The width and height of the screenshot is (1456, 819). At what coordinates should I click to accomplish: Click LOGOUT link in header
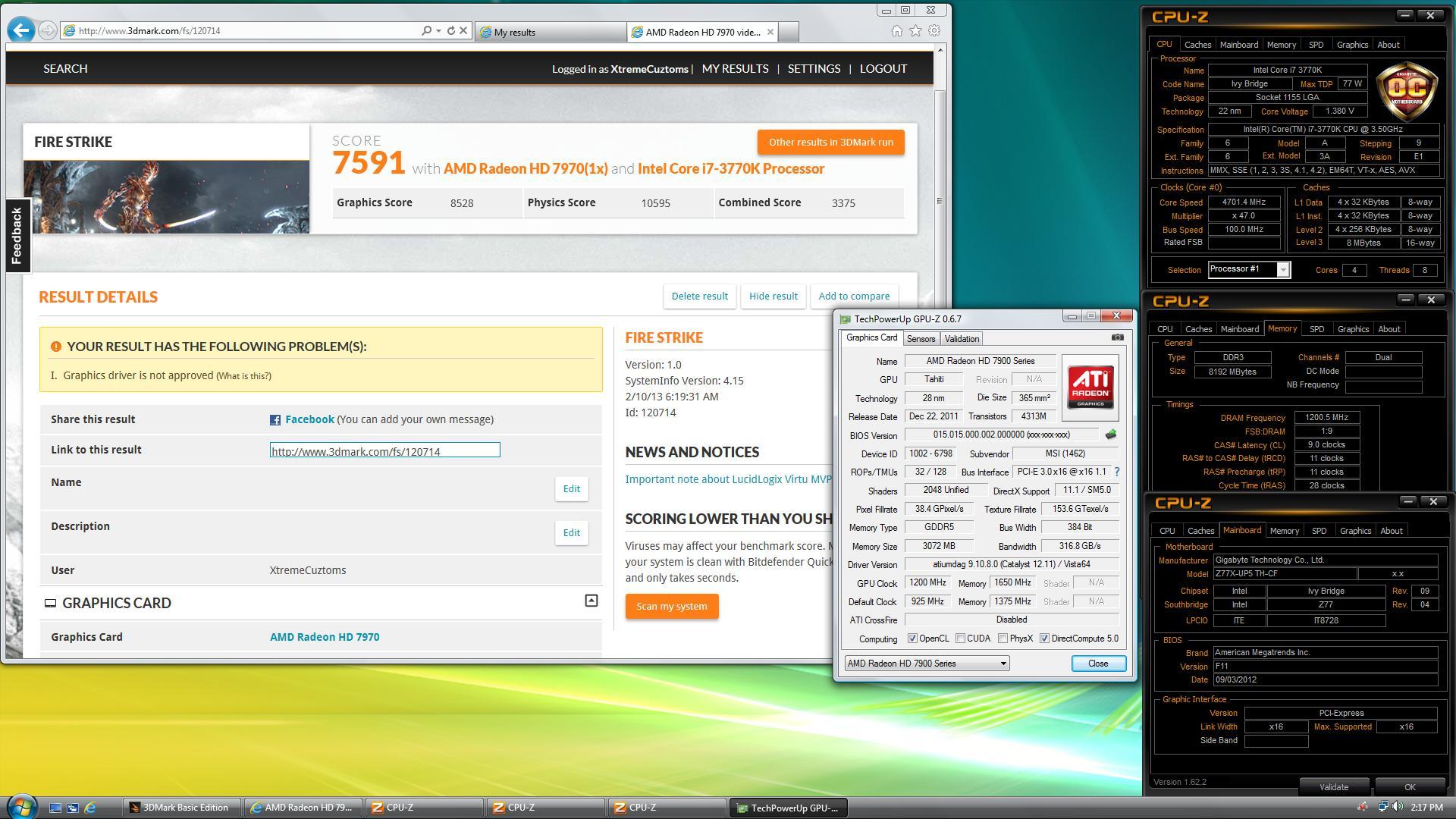(x=883, y=68)
